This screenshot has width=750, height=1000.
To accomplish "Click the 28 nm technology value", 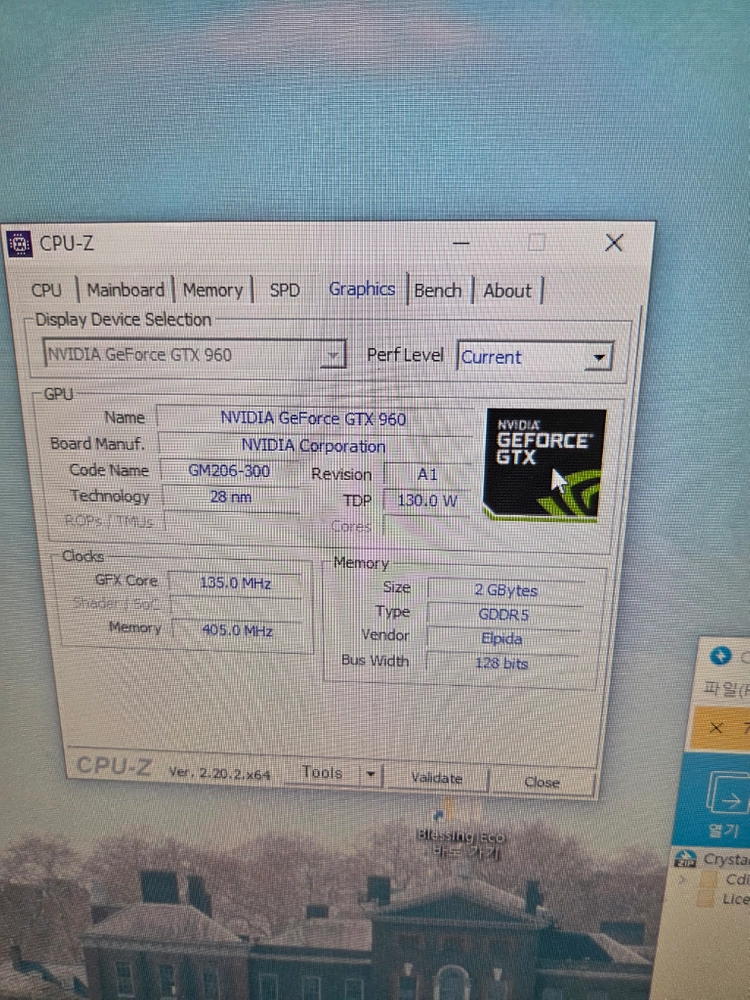I will click(x=230, y=497).
